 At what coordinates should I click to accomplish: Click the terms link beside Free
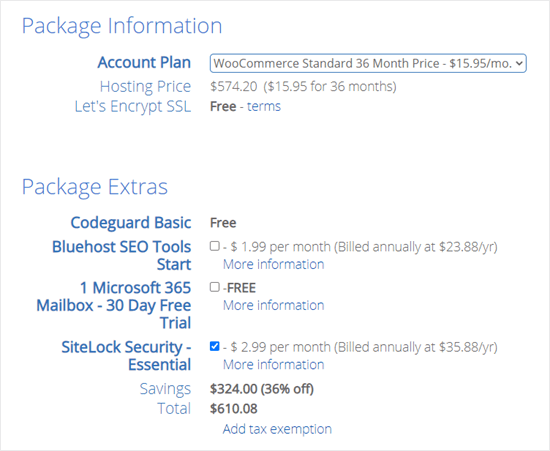click(x=264, y=106)
